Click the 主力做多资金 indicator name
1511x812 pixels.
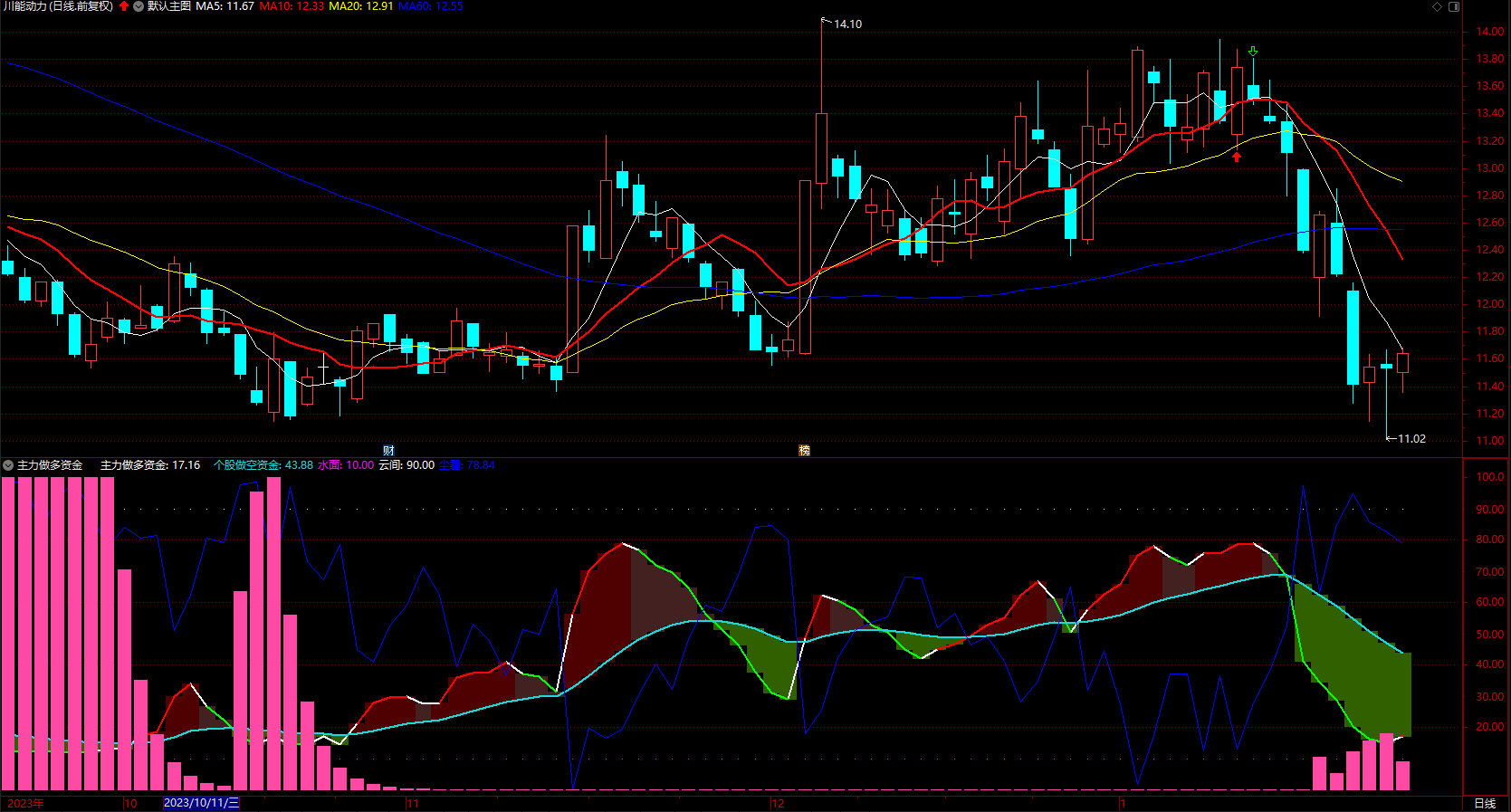tap(50, 465)
